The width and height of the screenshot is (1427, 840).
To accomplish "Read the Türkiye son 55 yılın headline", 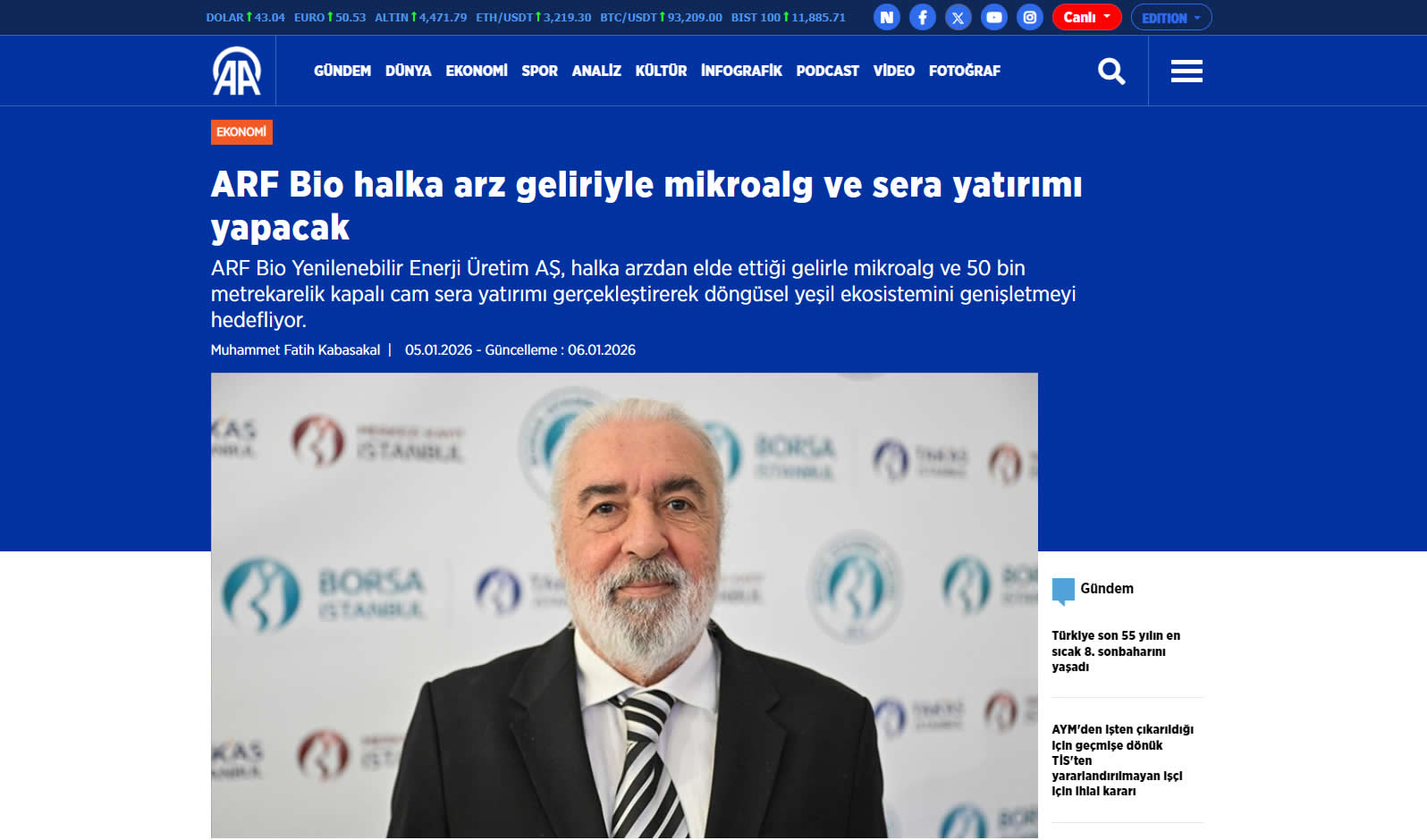I will [x=1115, y=651].
